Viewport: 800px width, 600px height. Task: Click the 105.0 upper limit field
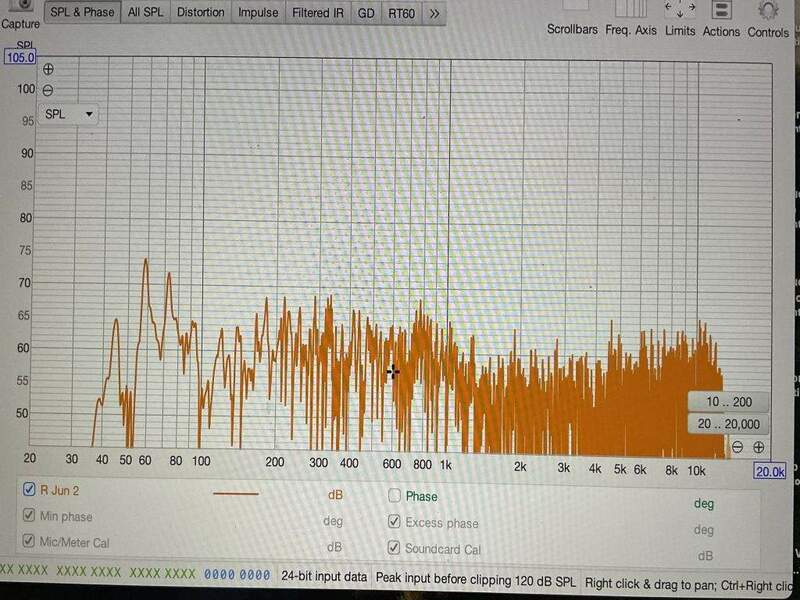tap(20, 57)
